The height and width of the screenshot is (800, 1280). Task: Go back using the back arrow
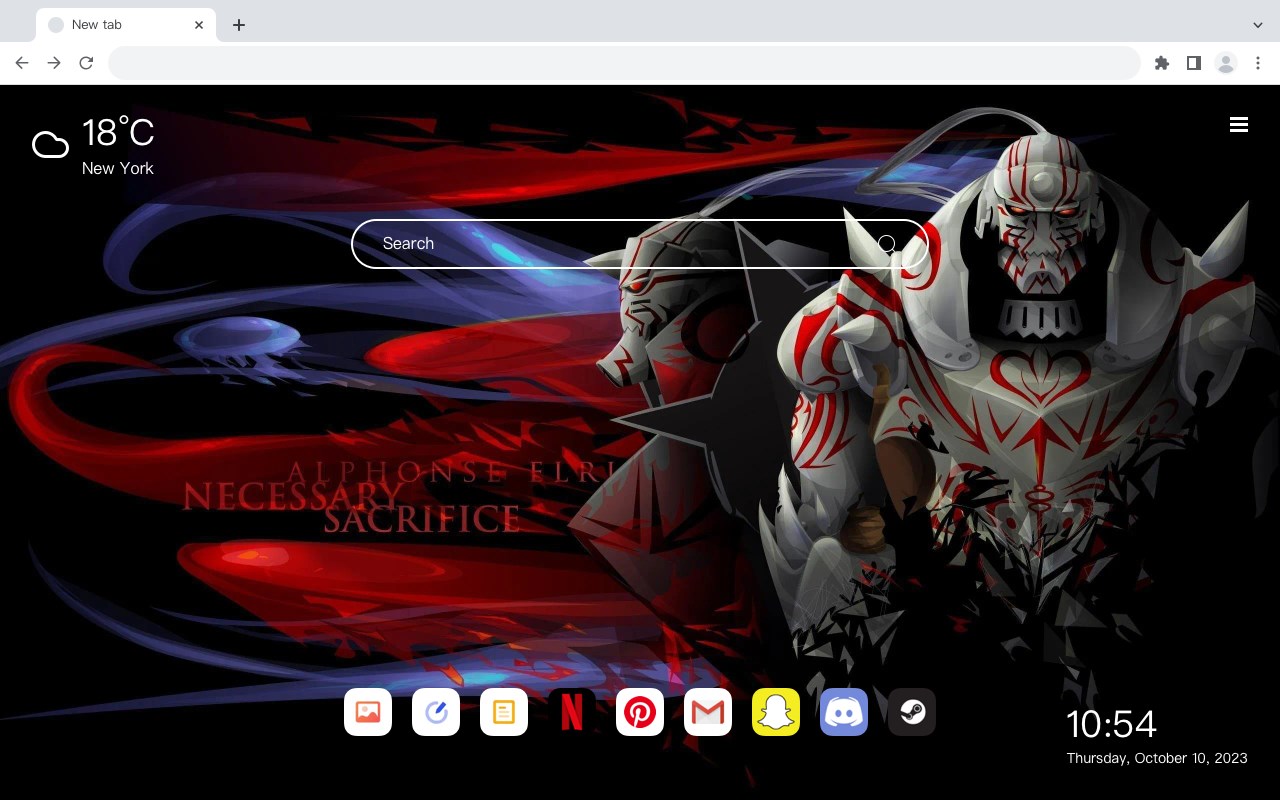pyautogui.click(x=22, y=63)
